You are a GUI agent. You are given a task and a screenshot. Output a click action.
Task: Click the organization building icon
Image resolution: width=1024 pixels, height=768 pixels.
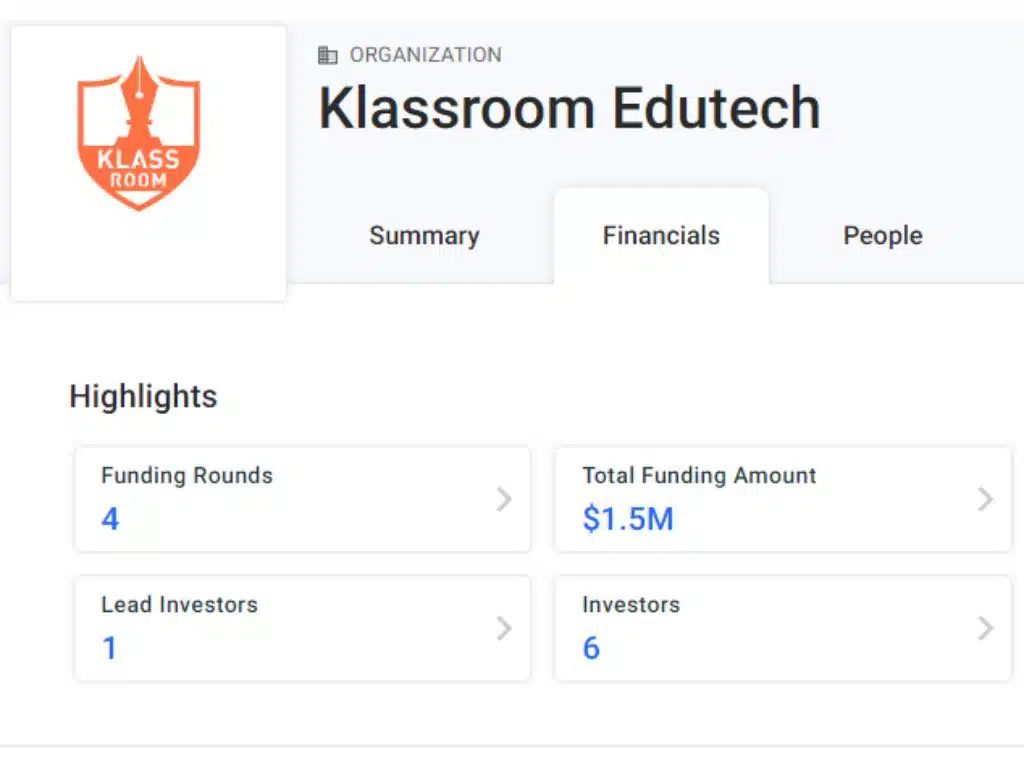(x=328, y=55)
